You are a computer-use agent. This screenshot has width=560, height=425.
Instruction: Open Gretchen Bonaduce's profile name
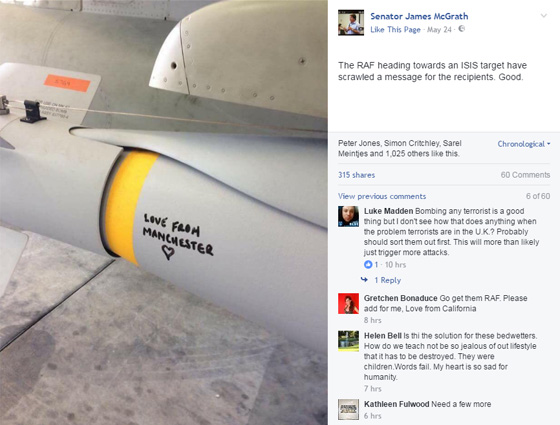pyautogui.click(x=400, y=298)
